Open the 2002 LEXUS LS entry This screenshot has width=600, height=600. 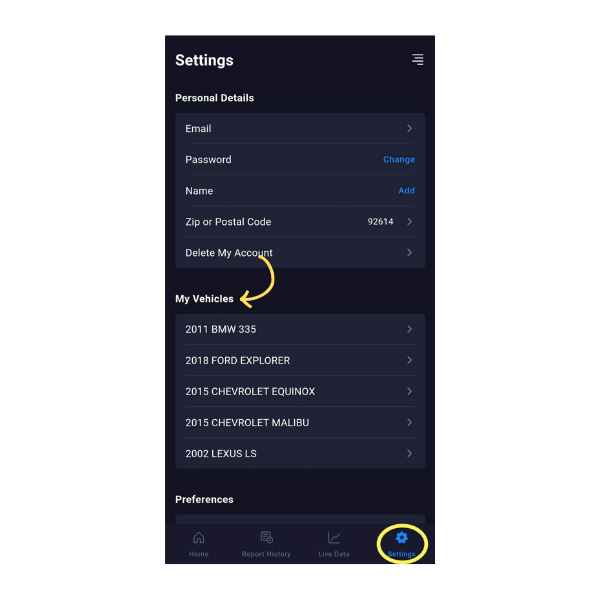pos(300,453)
